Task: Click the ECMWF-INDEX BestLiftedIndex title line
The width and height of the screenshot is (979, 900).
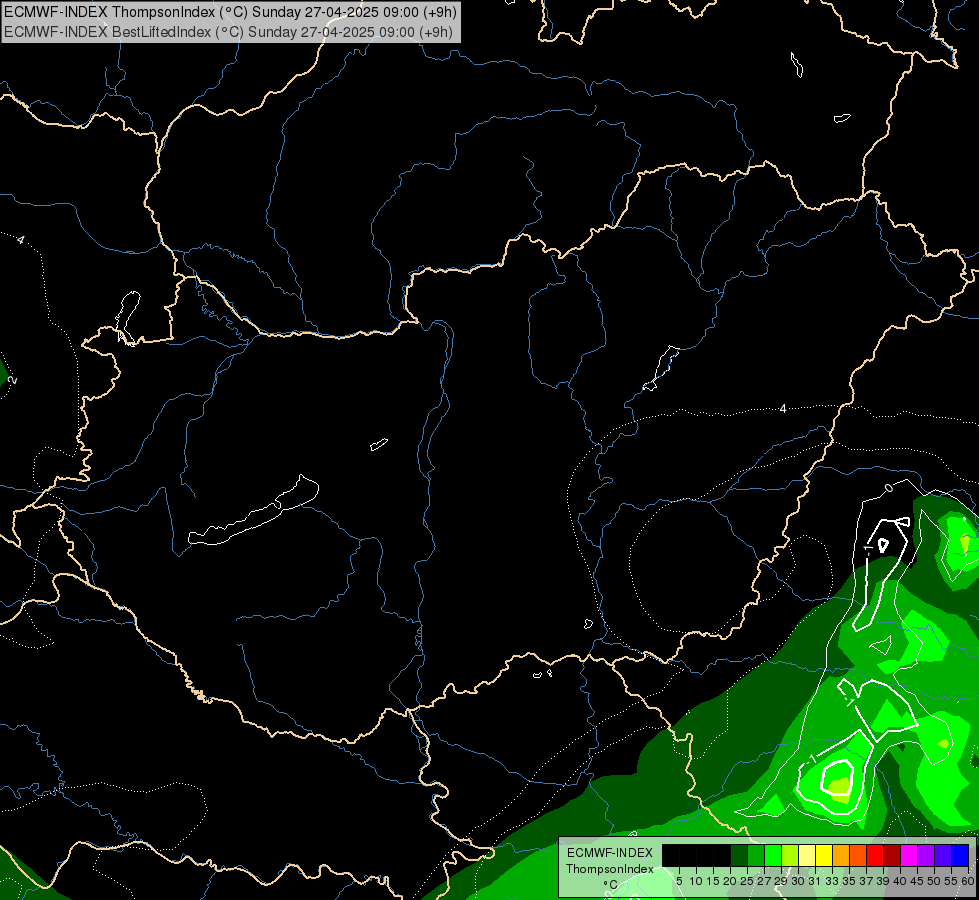Action: (x=228, y=32)
